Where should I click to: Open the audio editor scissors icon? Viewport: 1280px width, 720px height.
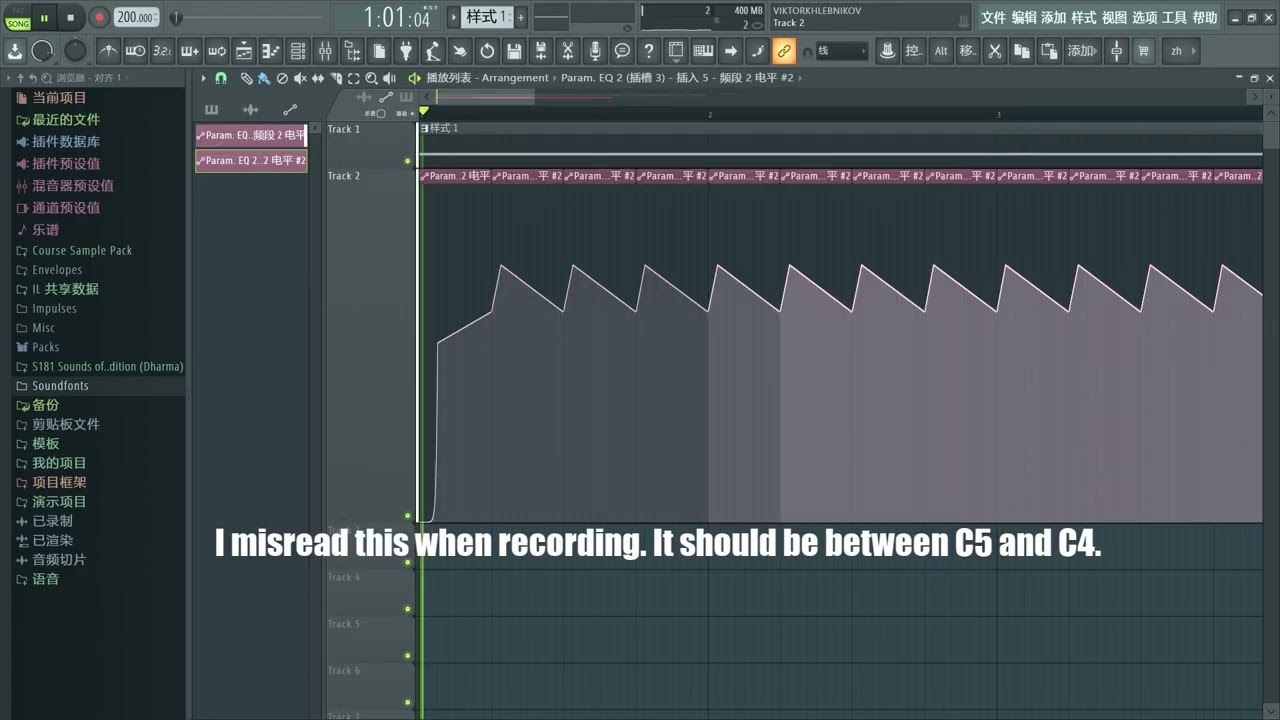click(x=568, y=51)
